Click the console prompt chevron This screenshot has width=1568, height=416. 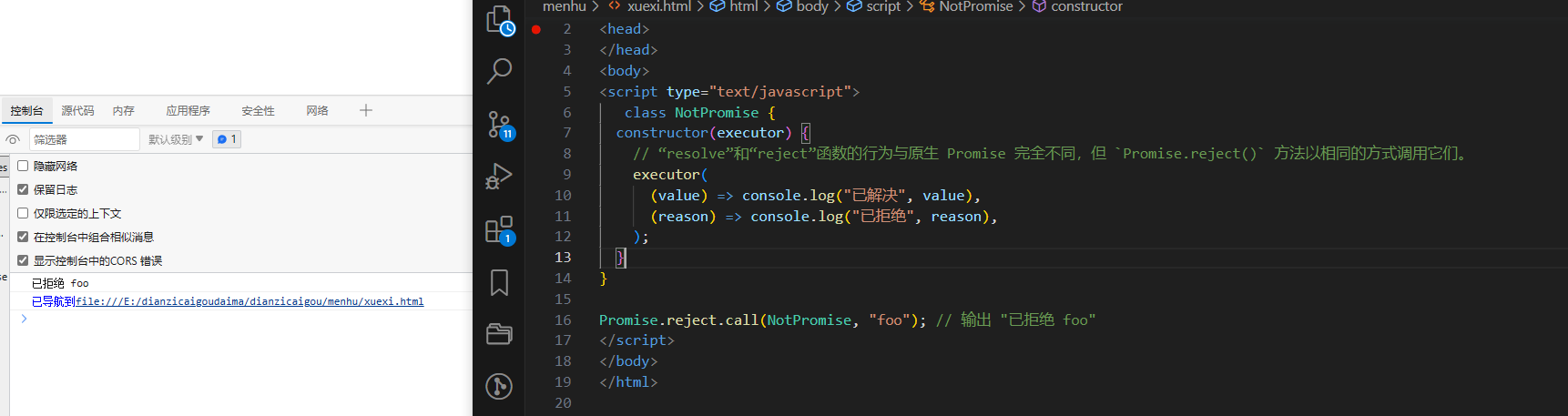[x=24, y=319]
